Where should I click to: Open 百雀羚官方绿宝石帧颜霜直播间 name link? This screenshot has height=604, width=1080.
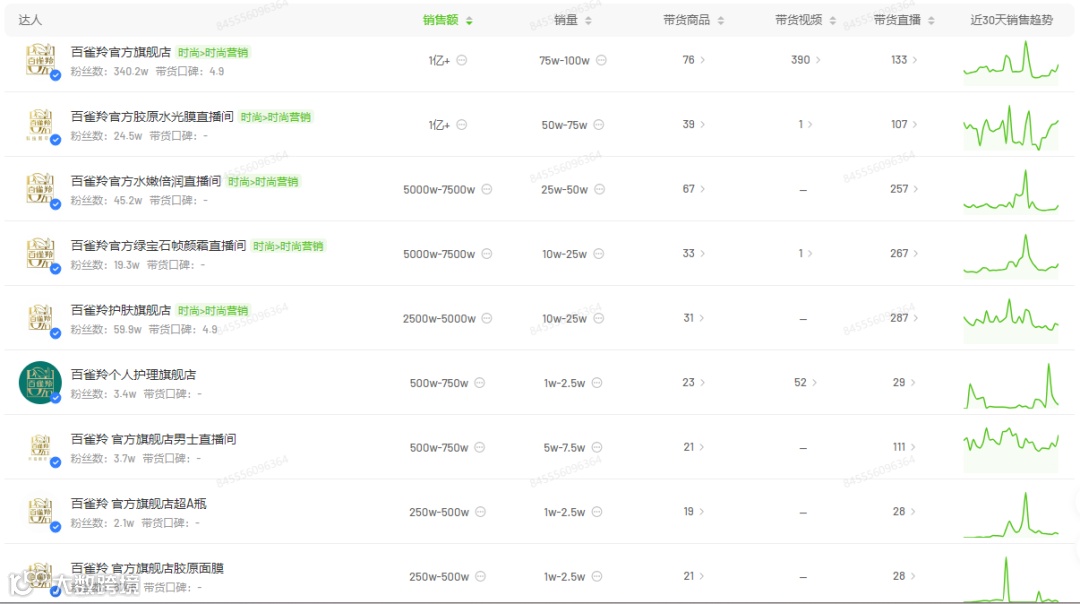(x=158, y=245)
